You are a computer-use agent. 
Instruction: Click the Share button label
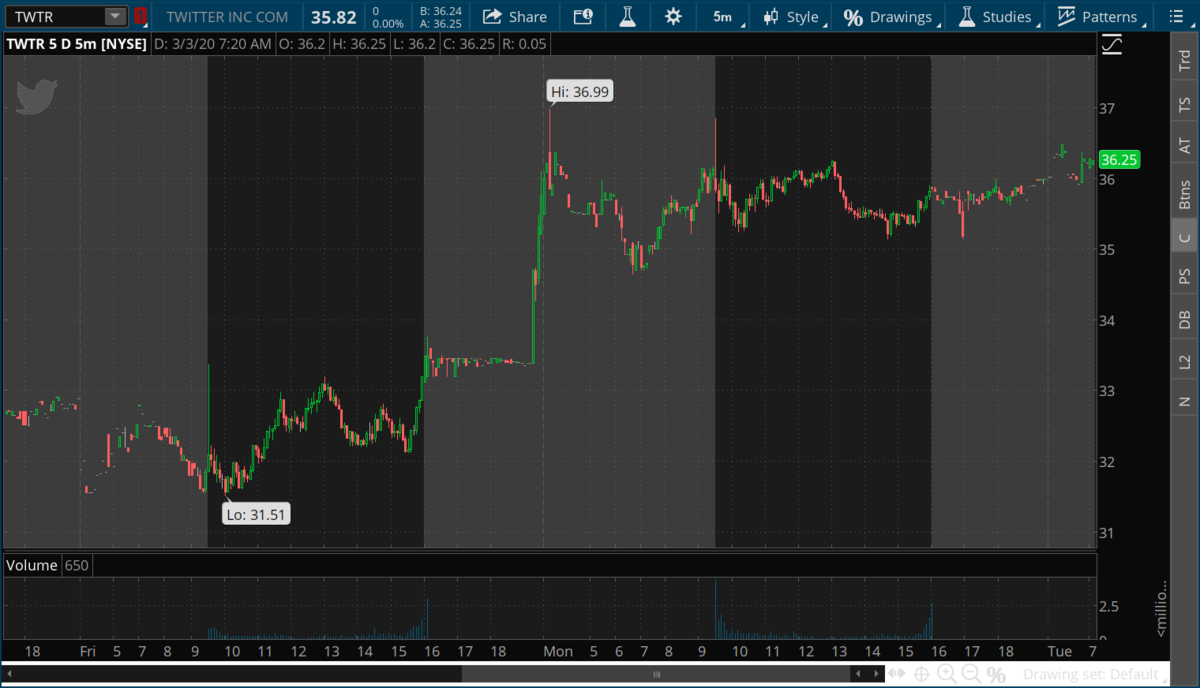(528, 17)
